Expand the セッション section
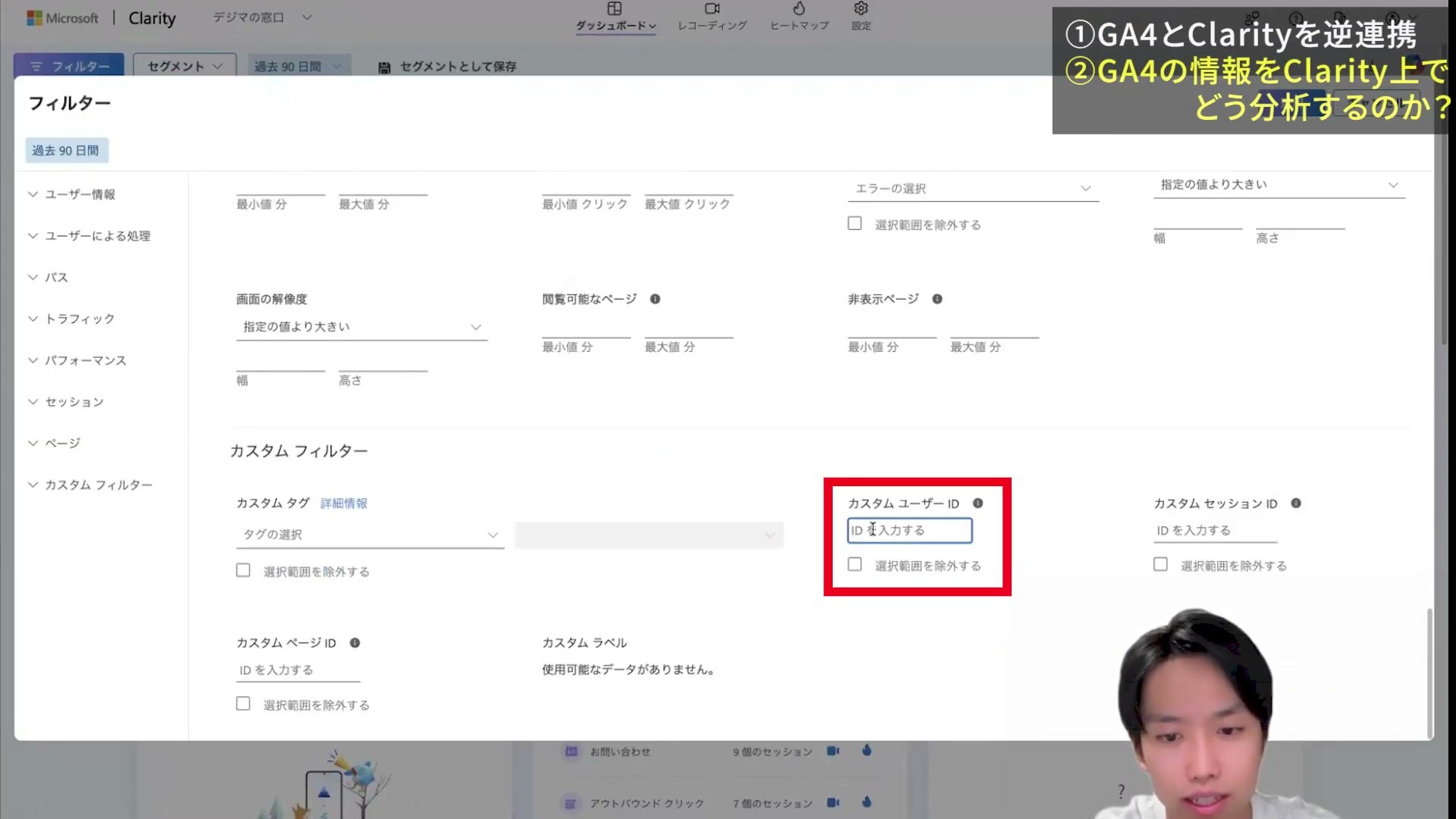The width and height of the screenshot is (1456, 819). click(67, 402)
